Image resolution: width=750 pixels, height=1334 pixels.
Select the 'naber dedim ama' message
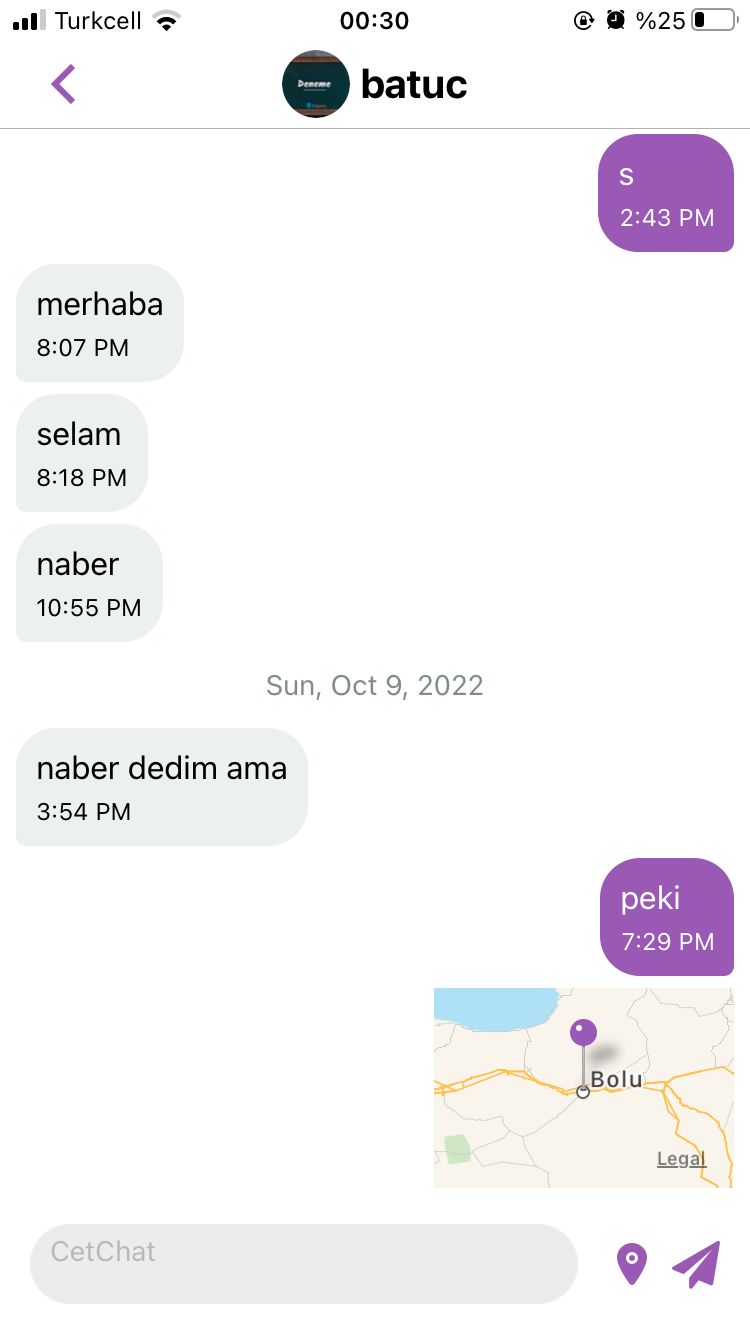(162, 787)
